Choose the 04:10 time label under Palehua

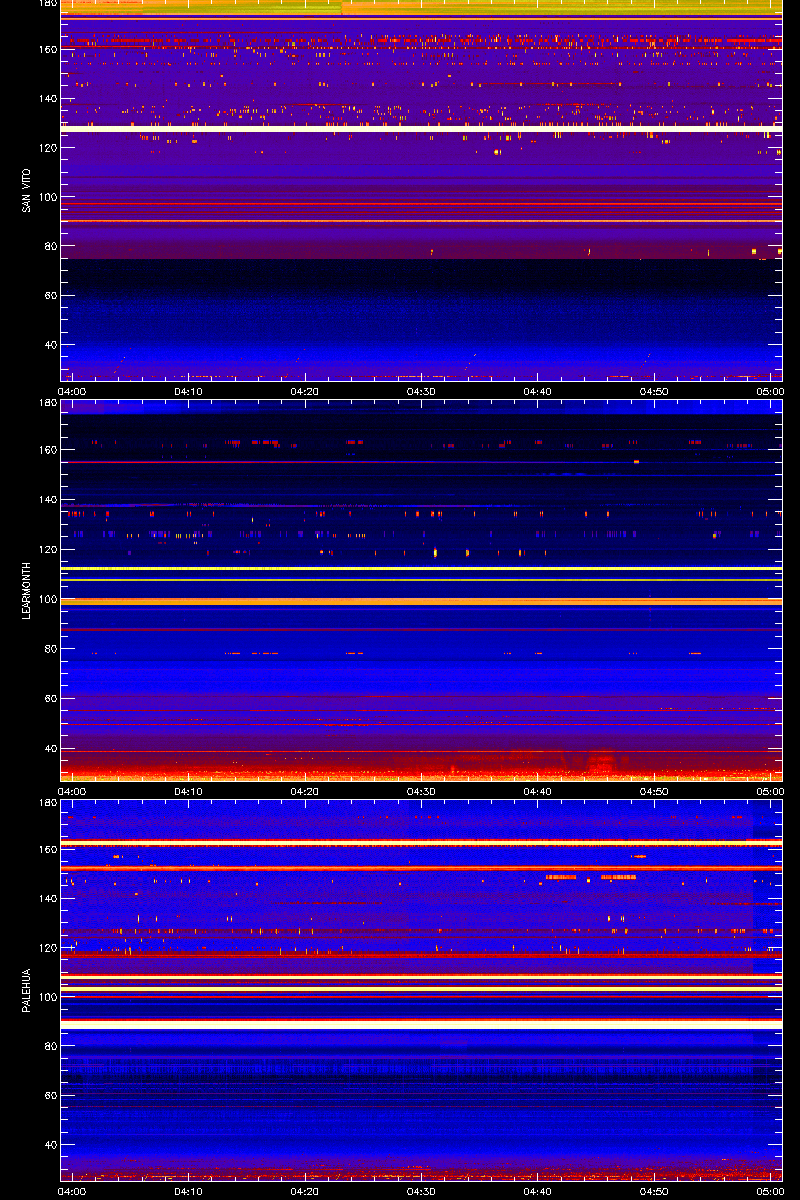[190, 1191]
